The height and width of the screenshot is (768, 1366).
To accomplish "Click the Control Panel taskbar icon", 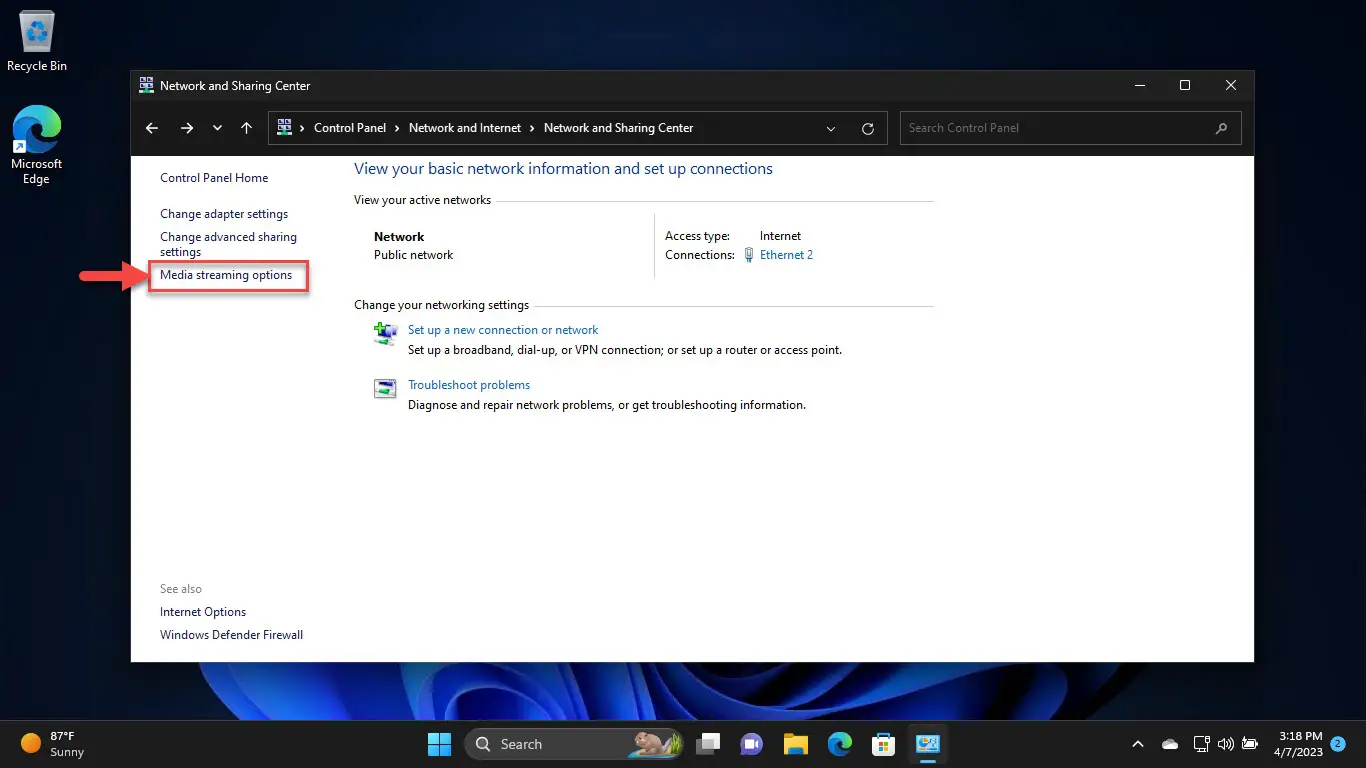I will click(x=927, y=744).
